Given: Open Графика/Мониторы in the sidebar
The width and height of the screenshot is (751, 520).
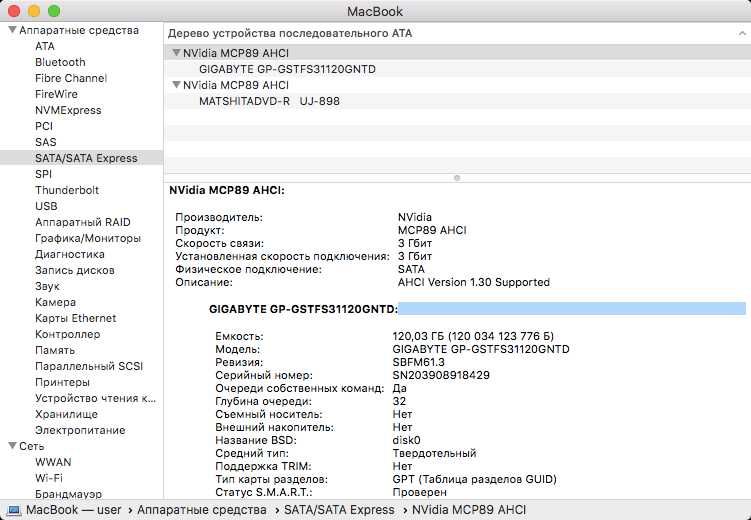Looking at the screenshot, I should 88,238.
